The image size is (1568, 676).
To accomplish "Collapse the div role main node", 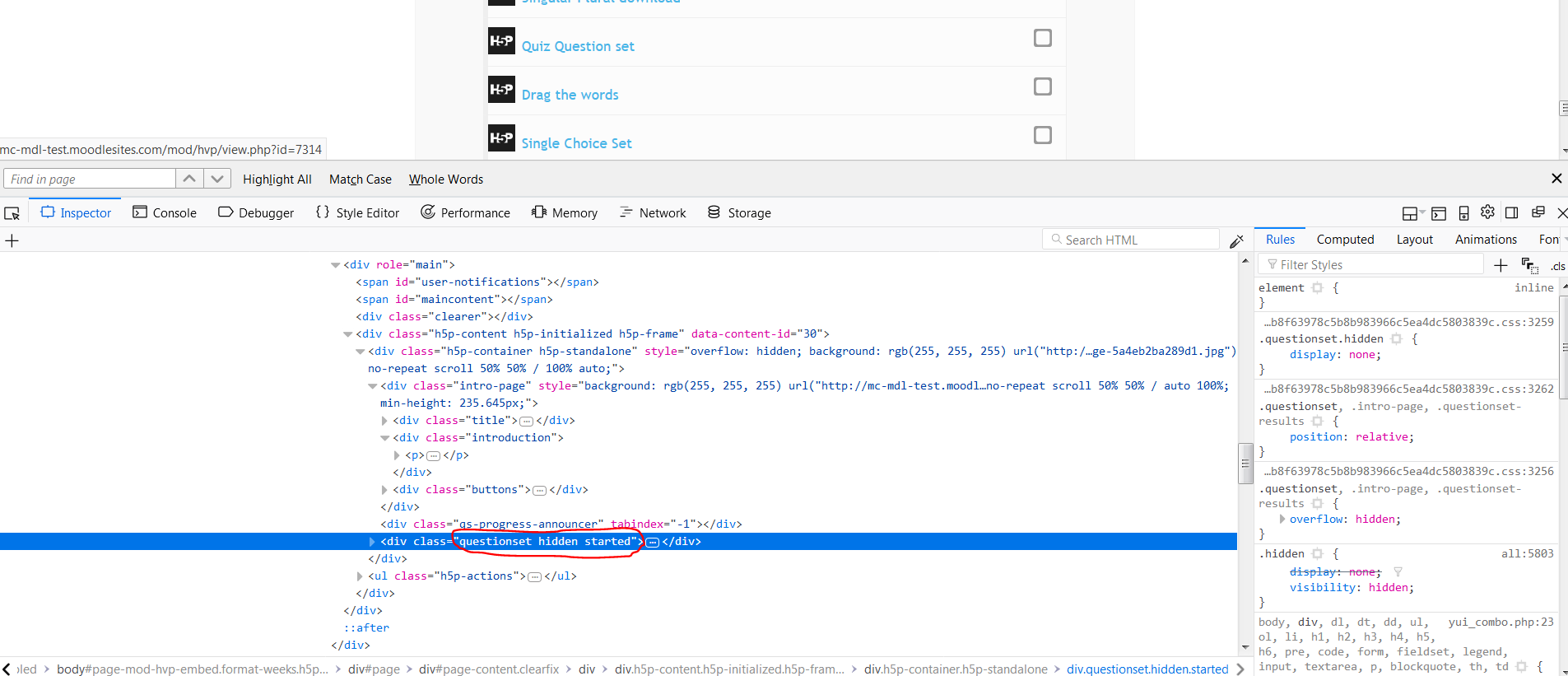I will click(x=335, y=265).
